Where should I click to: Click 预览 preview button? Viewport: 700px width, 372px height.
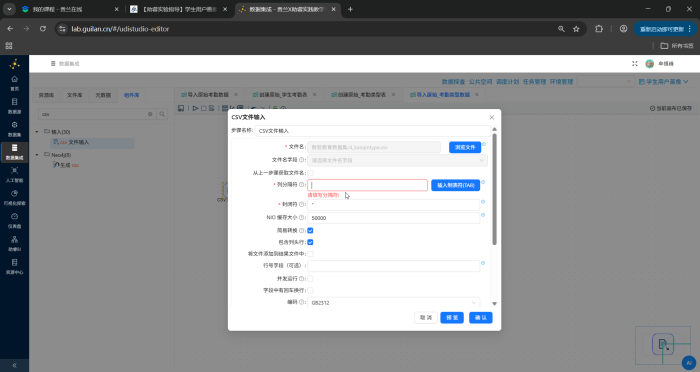(452, 318)
